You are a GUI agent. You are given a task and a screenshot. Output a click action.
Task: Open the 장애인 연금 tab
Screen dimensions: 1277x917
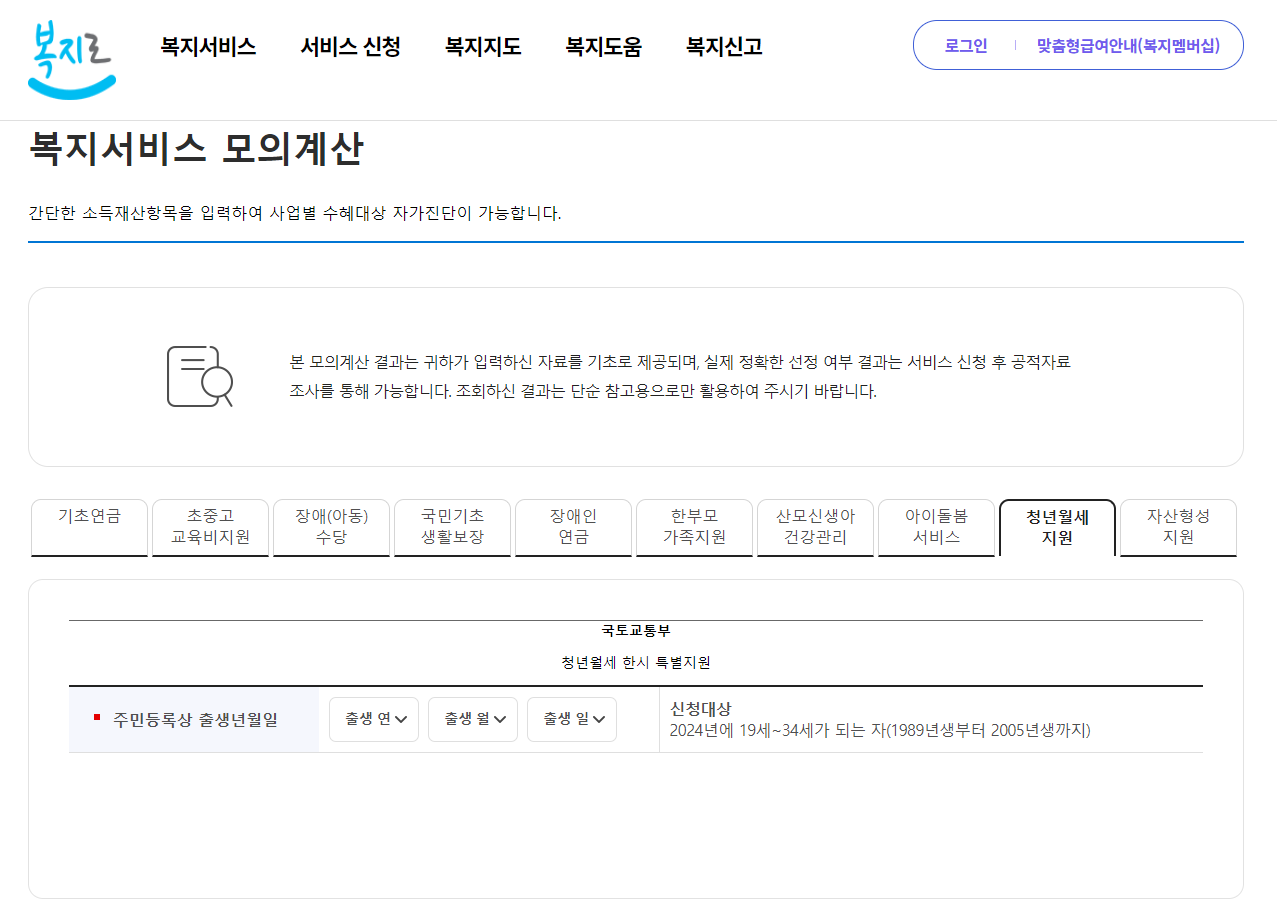click(574, 527)
